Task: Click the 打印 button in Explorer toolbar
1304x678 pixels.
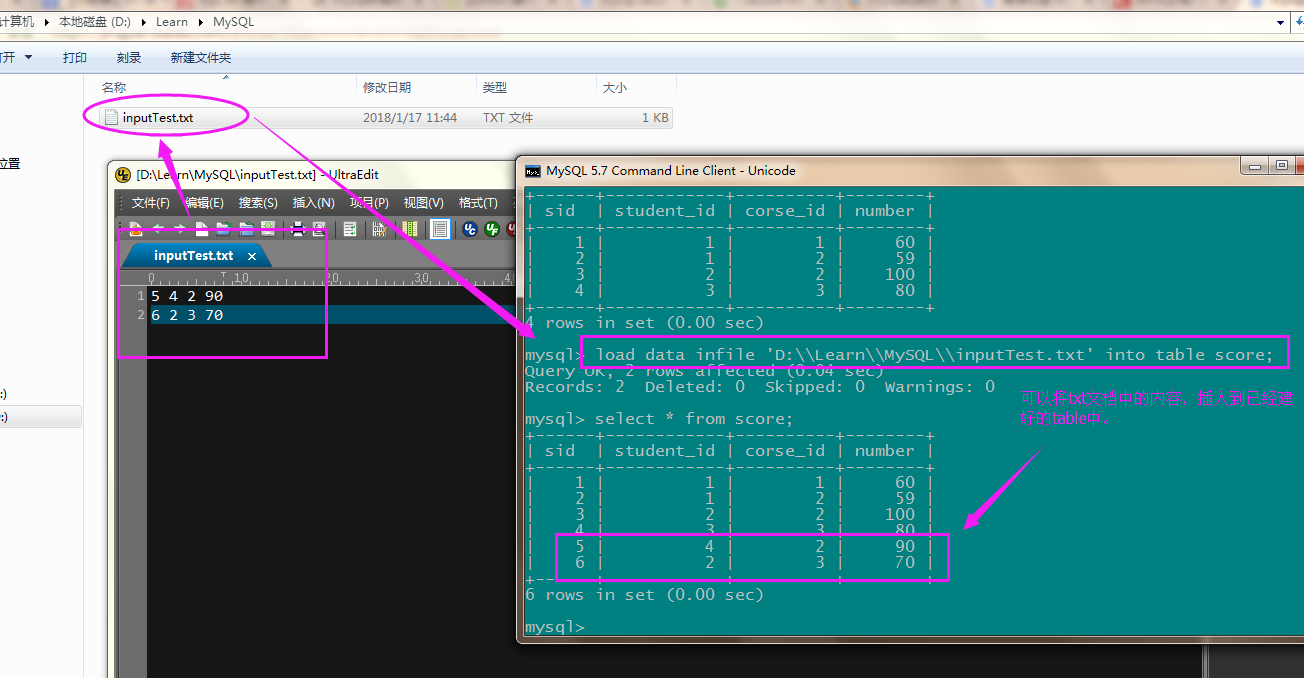Action: pyautogui.click(x=75, y=58)
